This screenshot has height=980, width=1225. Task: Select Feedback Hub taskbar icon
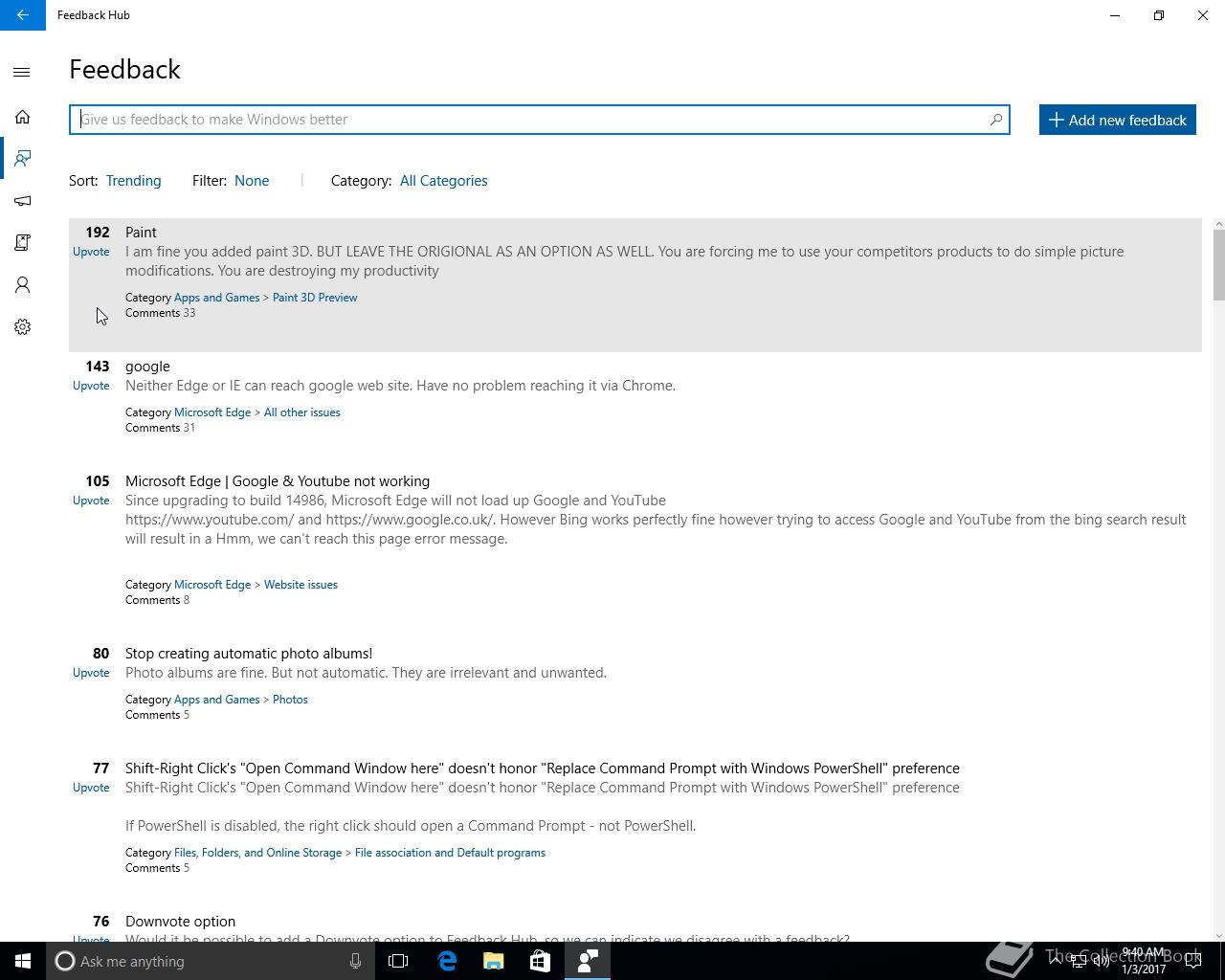tap(587, 961)
